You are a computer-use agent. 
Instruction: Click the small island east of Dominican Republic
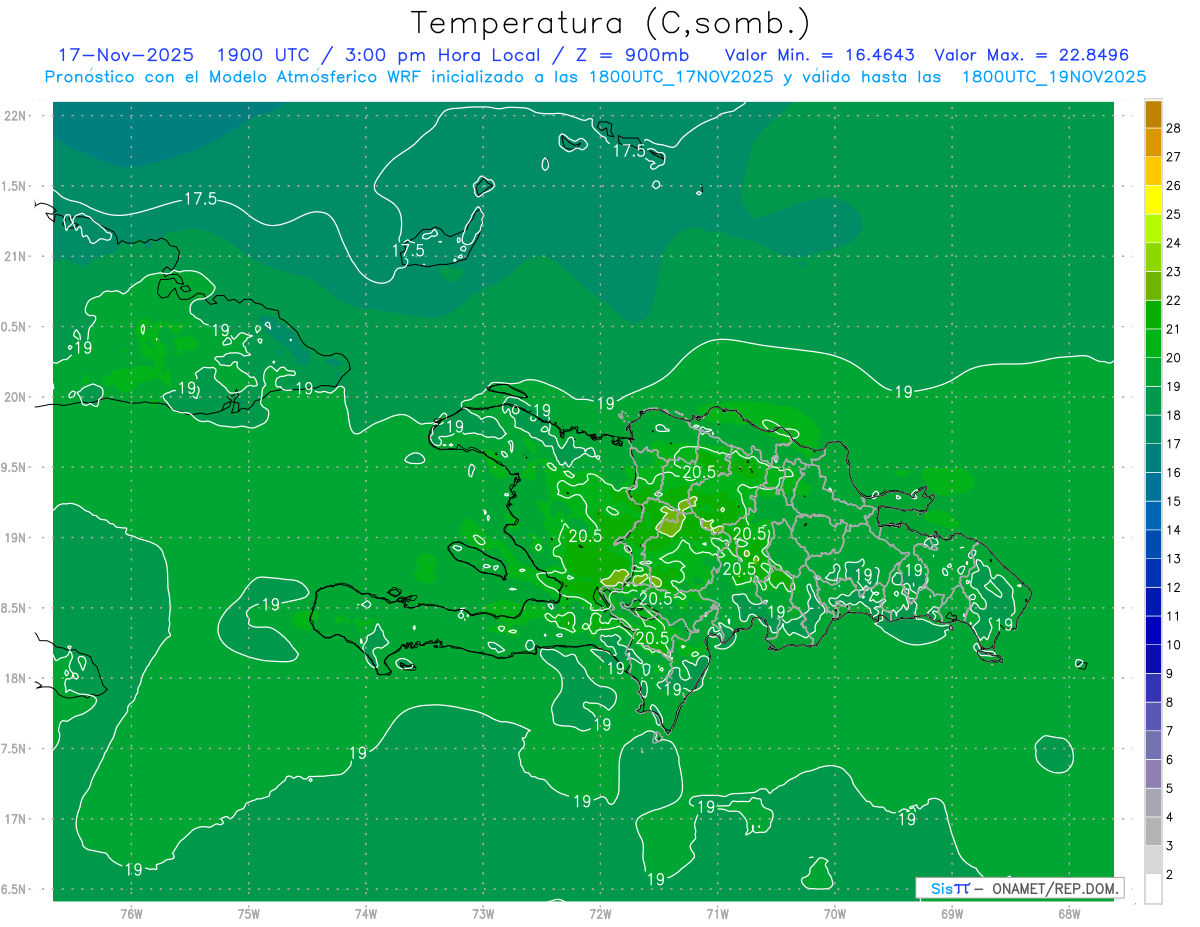[1080, 663]
